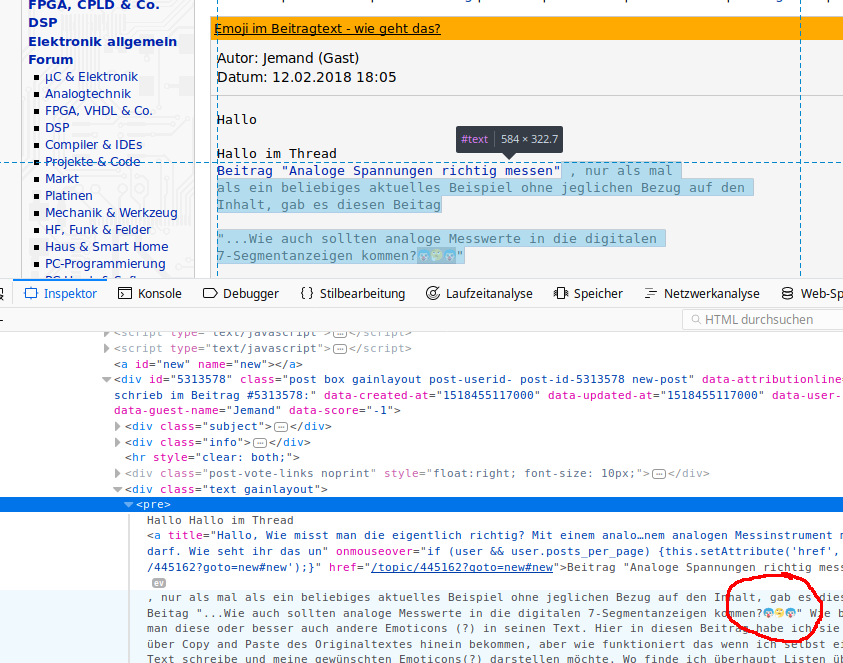Click the Laufzeitanalyse gauge icon
This screenshot has width=843, height=663.
pos(433,294)
